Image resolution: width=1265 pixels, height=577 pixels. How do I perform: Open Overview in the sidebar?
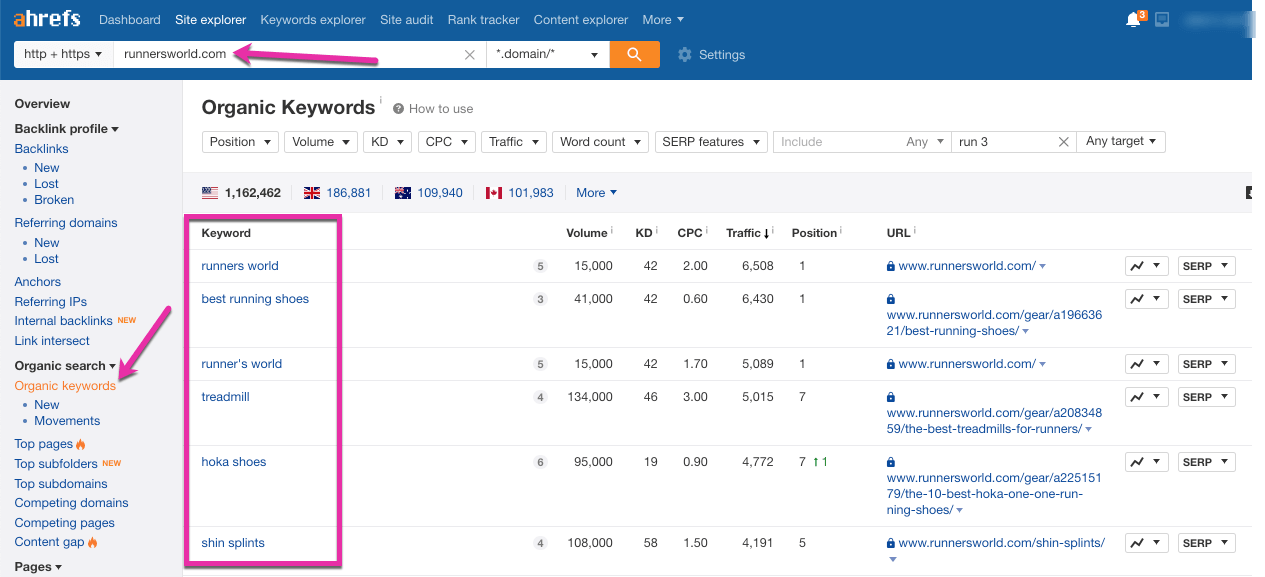click(x=42, y=104)
